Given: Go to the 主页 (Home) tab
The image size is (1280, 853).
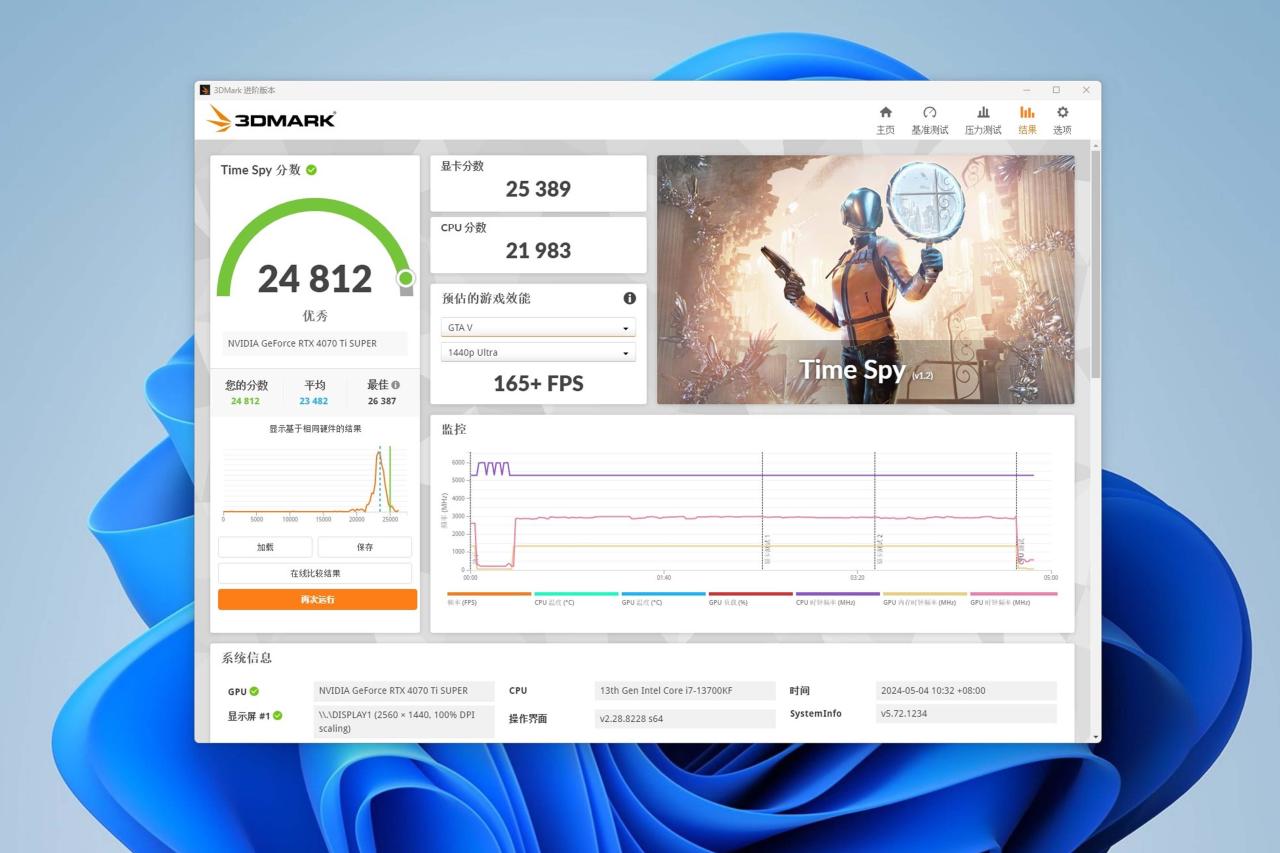Looking at the screenshot, I should [885, 120].
